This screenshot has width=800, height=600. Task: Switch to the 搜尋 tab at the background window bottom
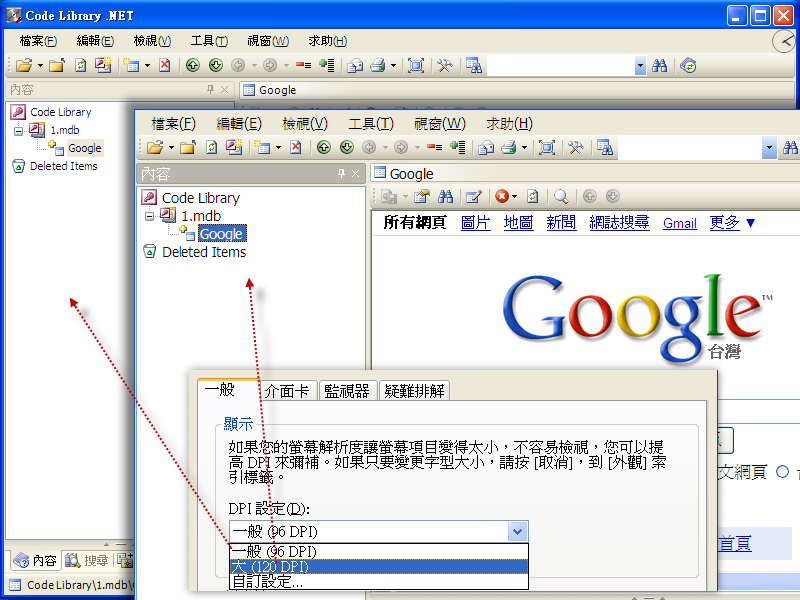tap(88, 560)
